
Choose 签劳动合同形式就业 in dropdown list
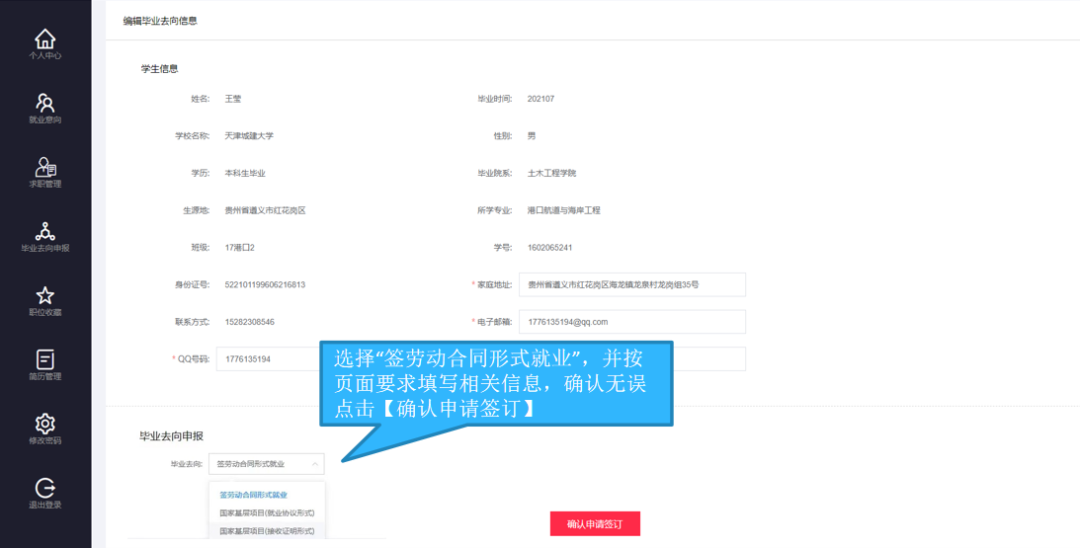pyautogui.click(x=253, y=495)
